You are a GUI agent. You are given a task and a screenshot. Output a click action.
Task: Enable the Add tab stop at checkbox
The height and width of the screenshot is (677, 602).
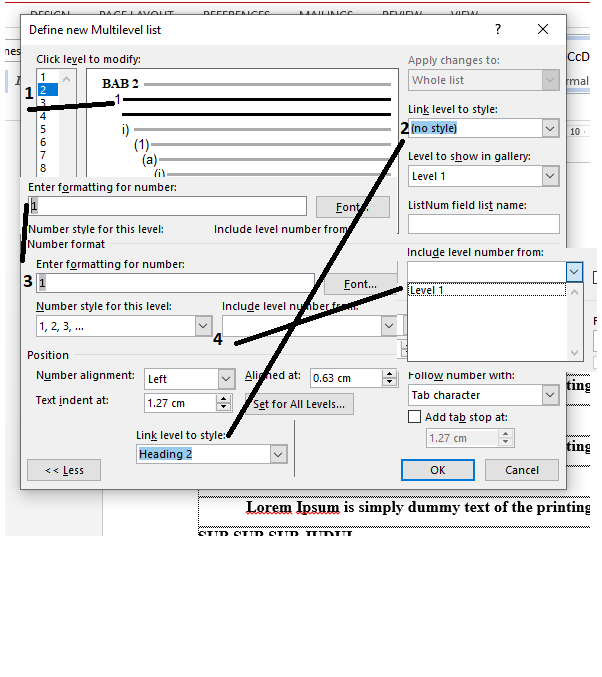click(x=415, y=417)
